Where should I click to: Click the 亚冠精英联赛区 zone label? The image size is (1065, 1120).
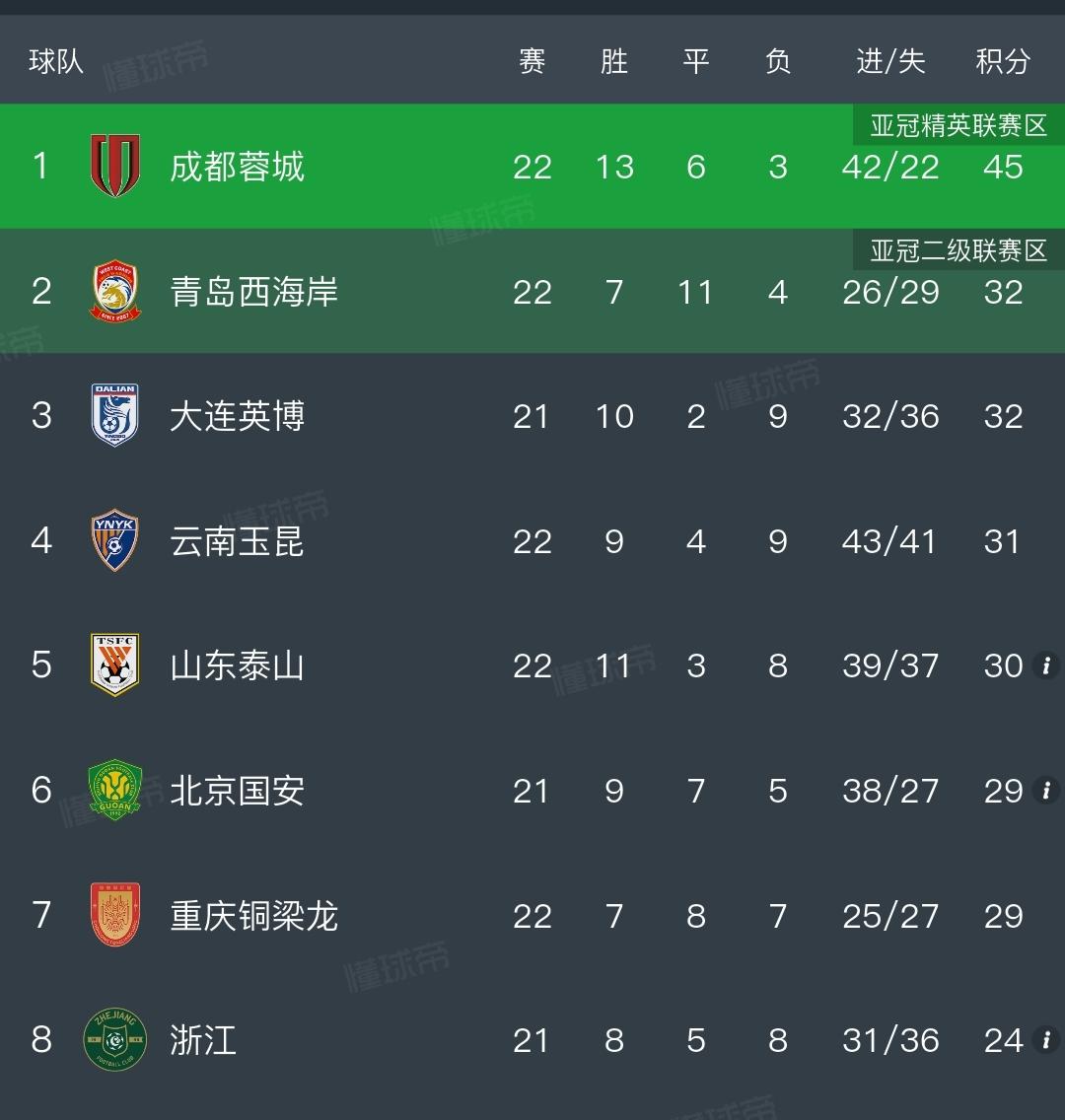click(x=958, y=126)
